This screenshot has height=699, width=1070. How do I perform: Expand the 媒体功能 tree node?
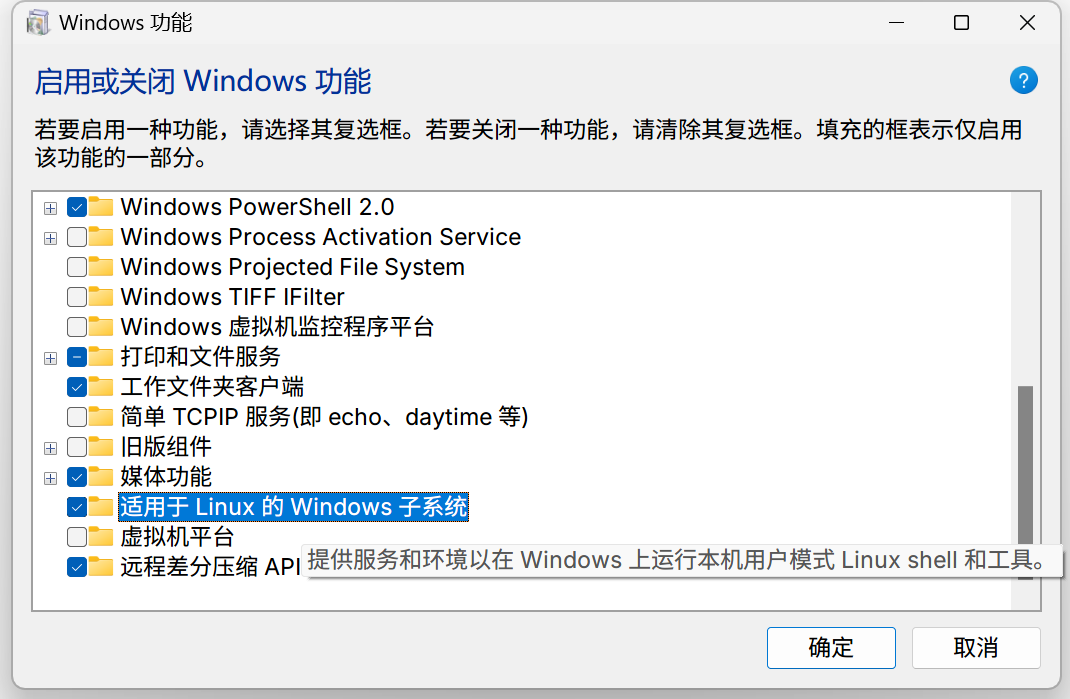pyautogui.click(x=50, y=478)
